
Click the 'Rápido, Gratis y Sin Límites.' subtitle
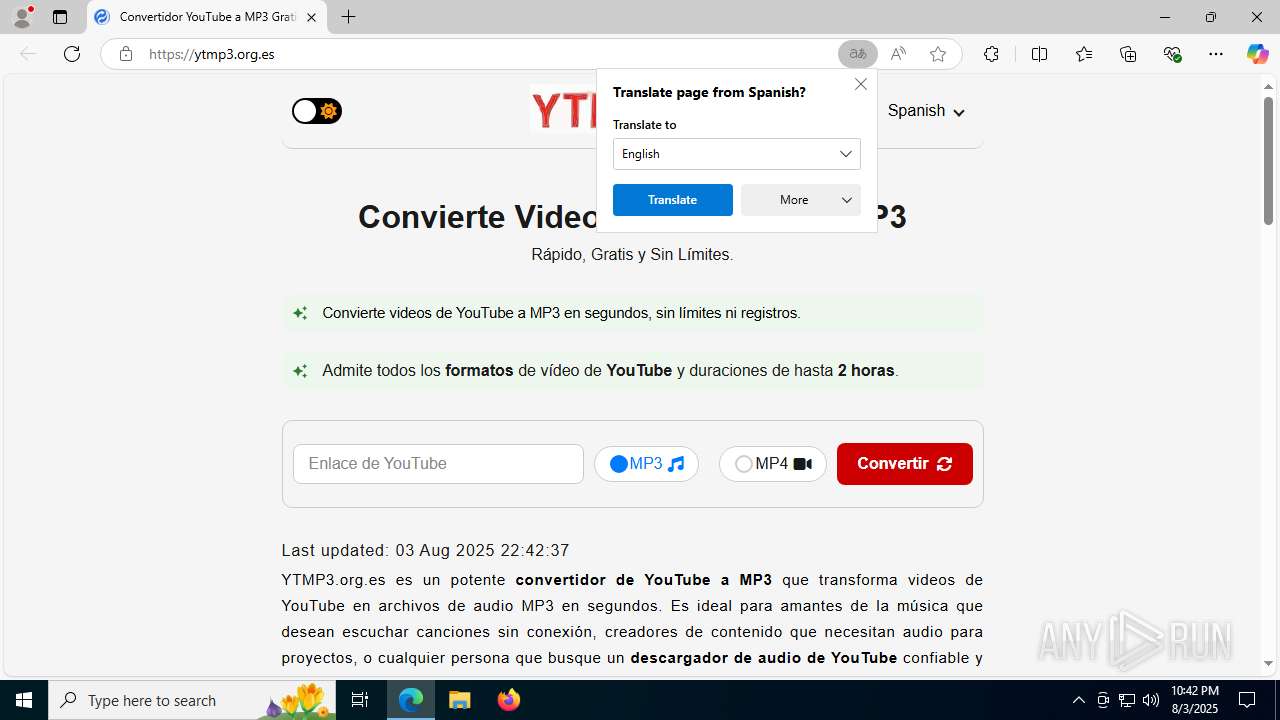click(x=632, y=255)
